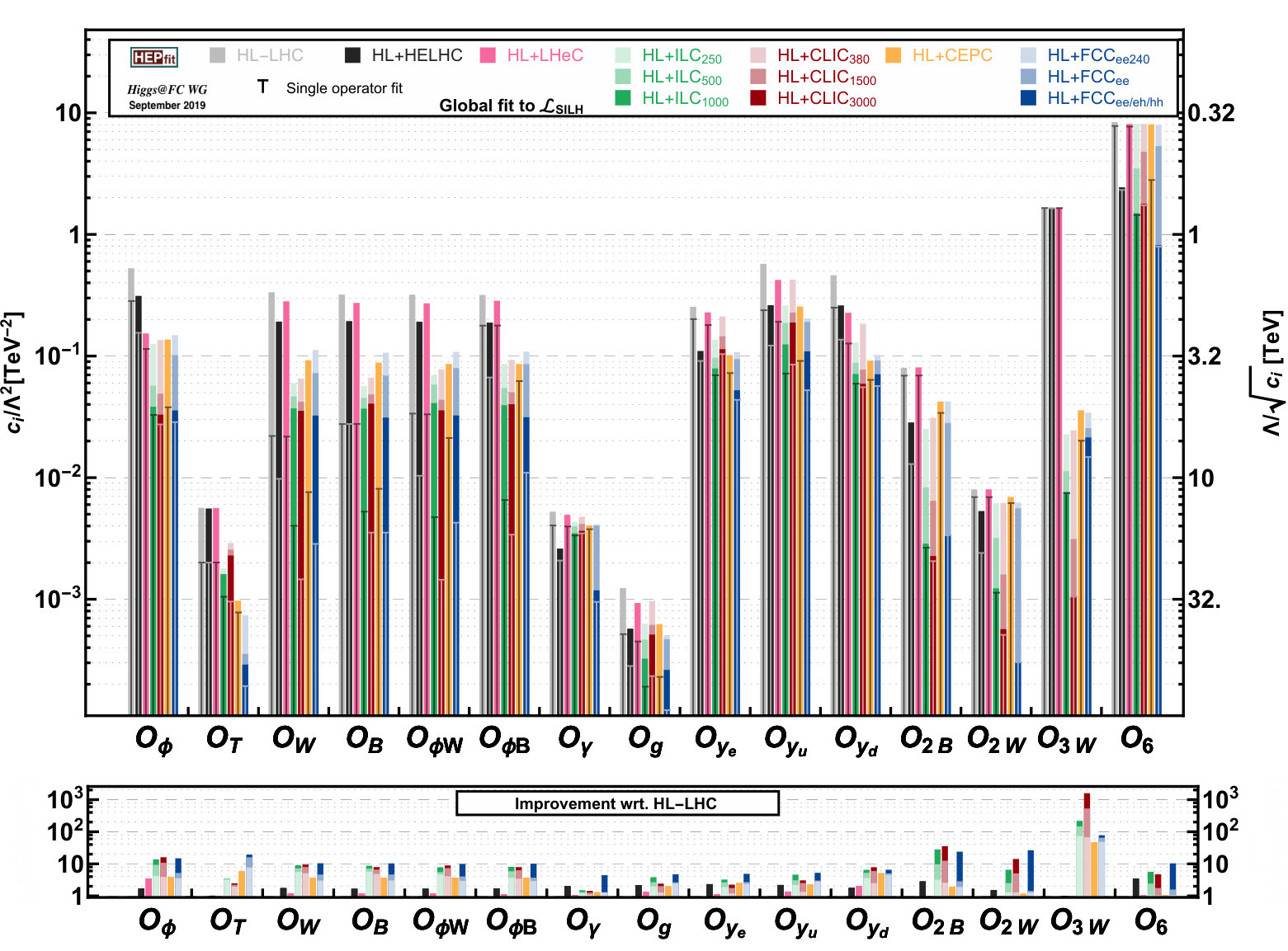This screenshot has width=1288, height=951.
Task: Click the O_3W label under the improvement chart
Action: (x=1080, y=921)
